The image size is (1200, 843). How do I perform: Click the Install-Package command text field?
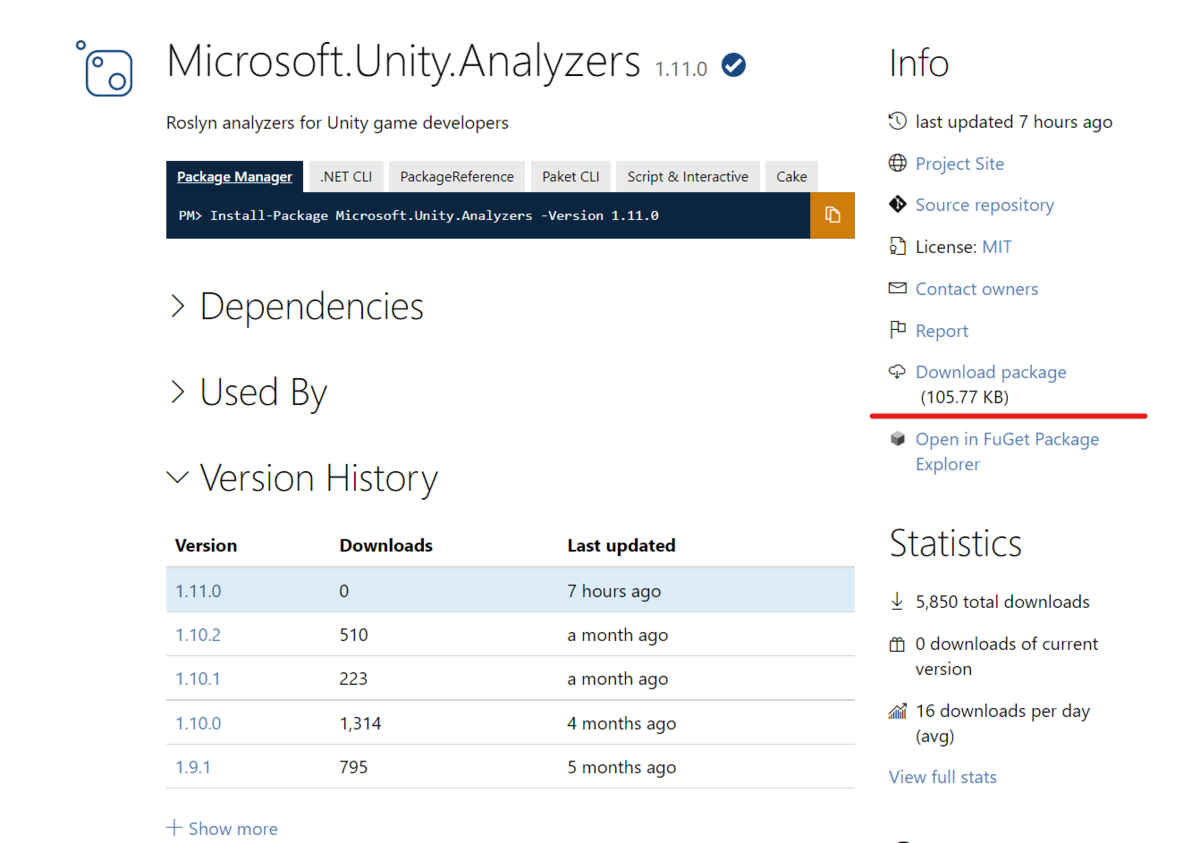point(488,215)
